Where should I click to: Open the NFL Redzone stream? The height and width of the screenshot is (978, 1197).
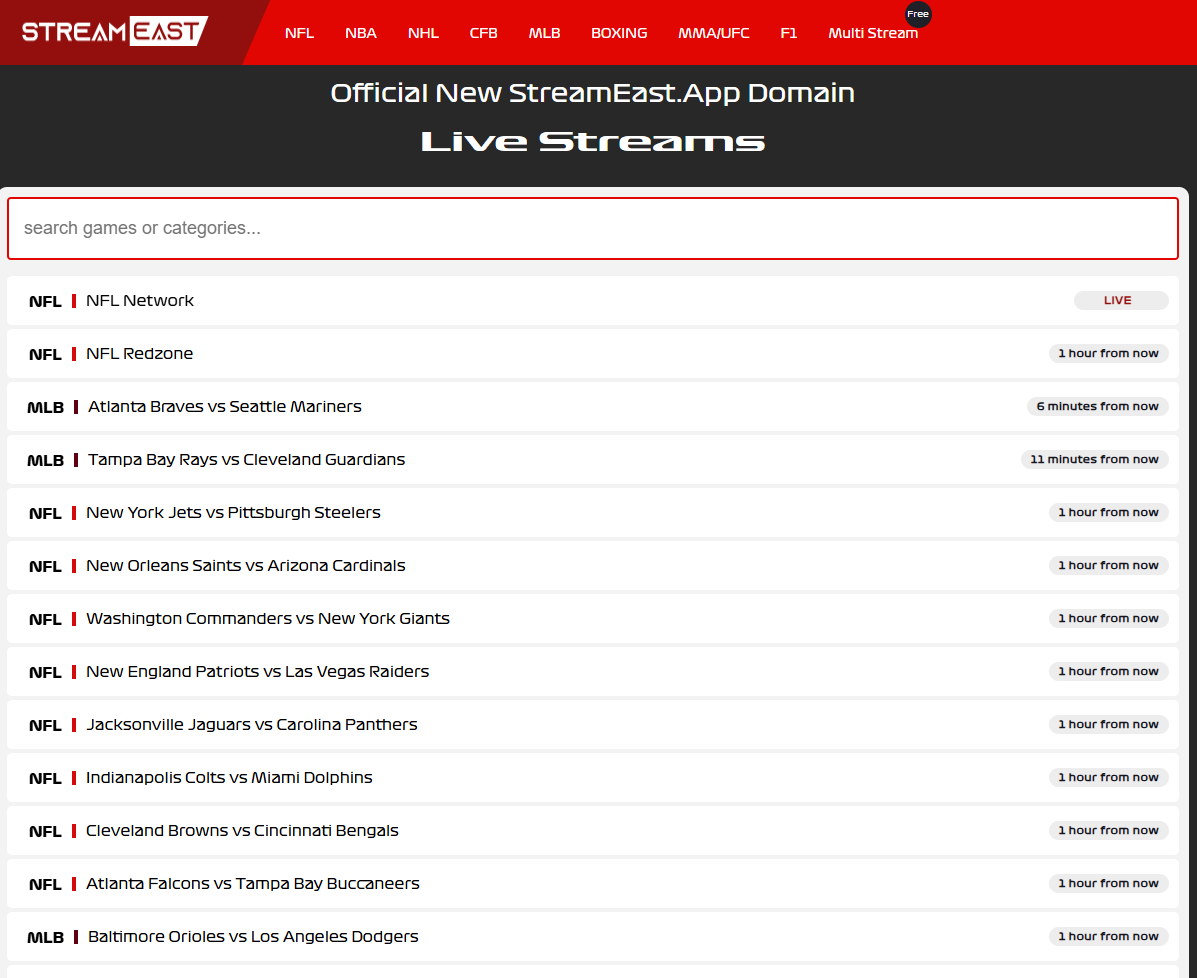pos(592,353)
